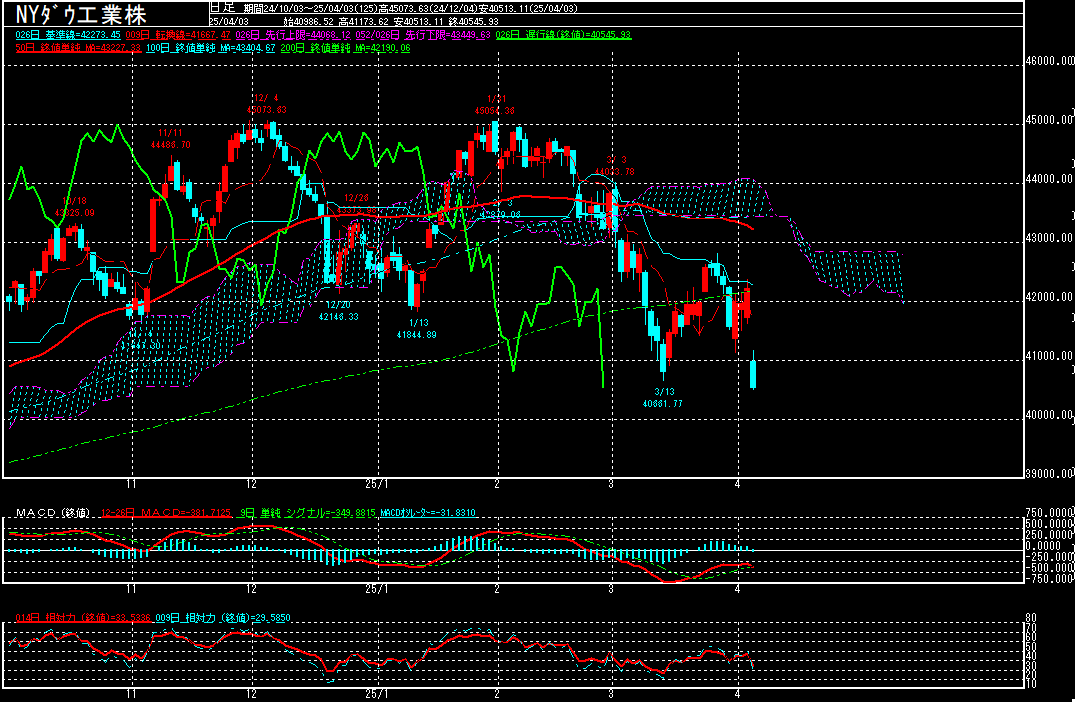Select the 026日 先行上限=44068.12 legend
The image size is (1076, 702).
pyautogui.click(x=293, y=34)
